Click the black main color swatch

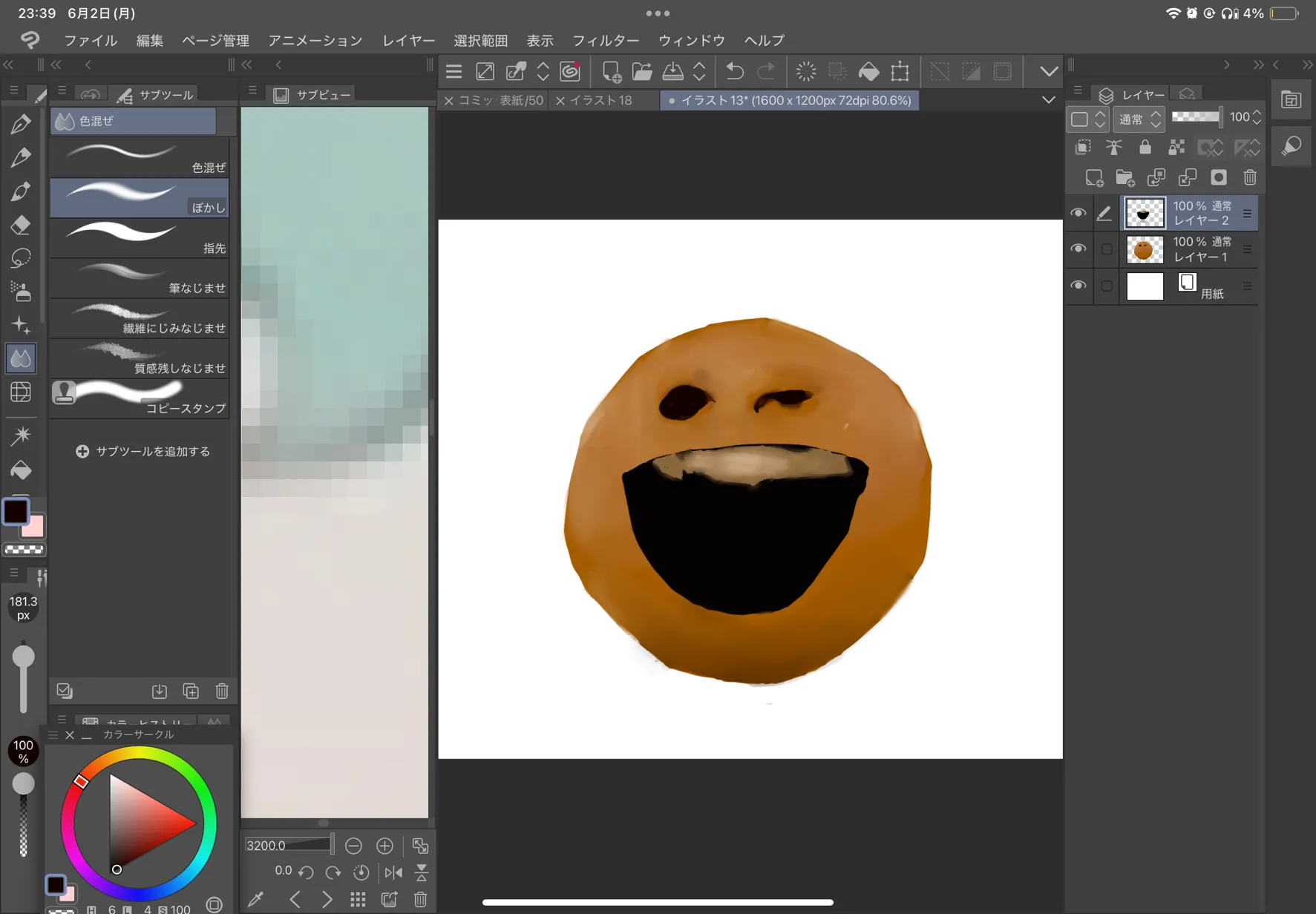tap(16, 511)
